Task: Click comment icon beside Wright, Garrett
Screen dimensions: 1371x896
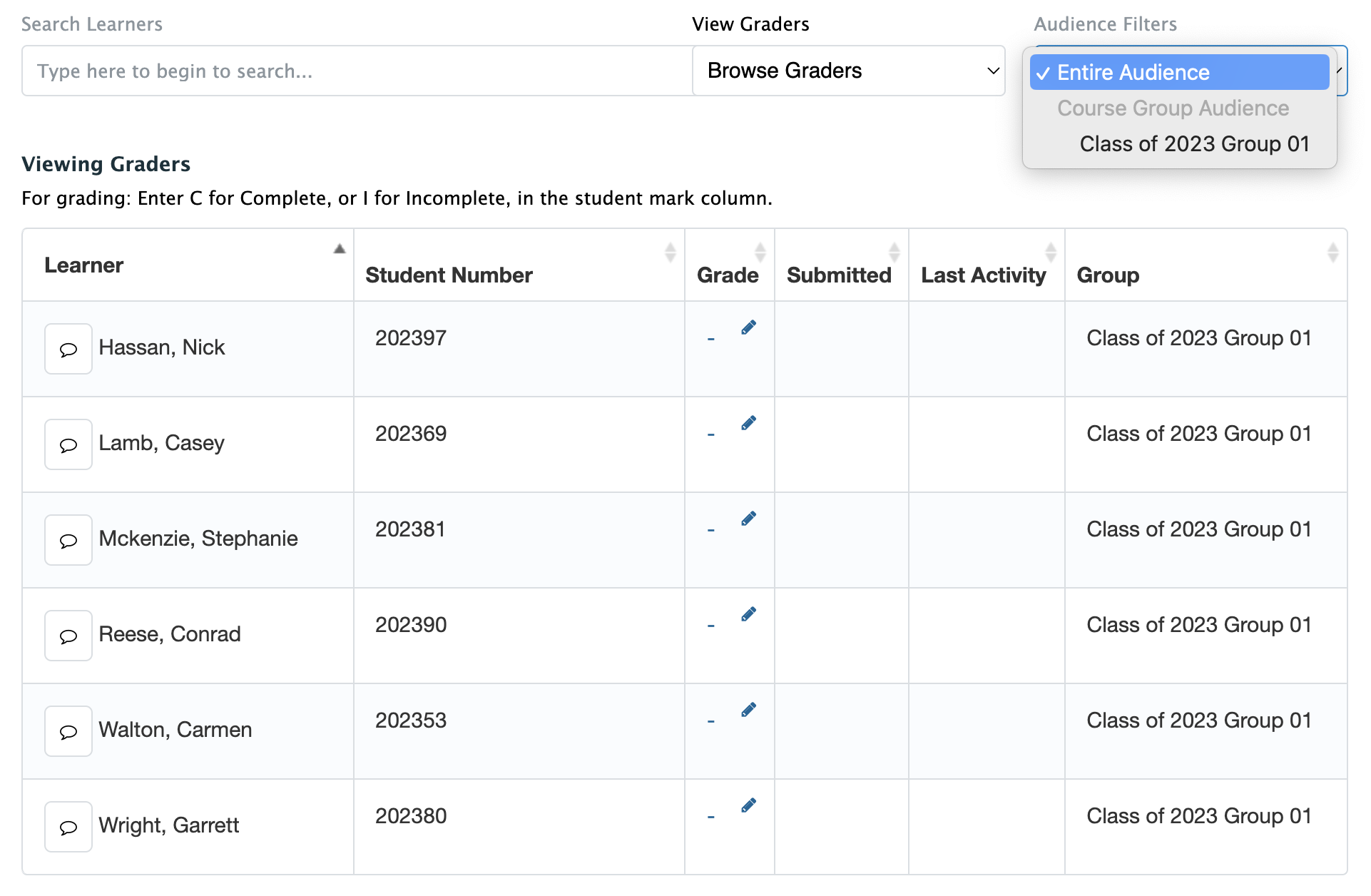Action: pos(68,827)
